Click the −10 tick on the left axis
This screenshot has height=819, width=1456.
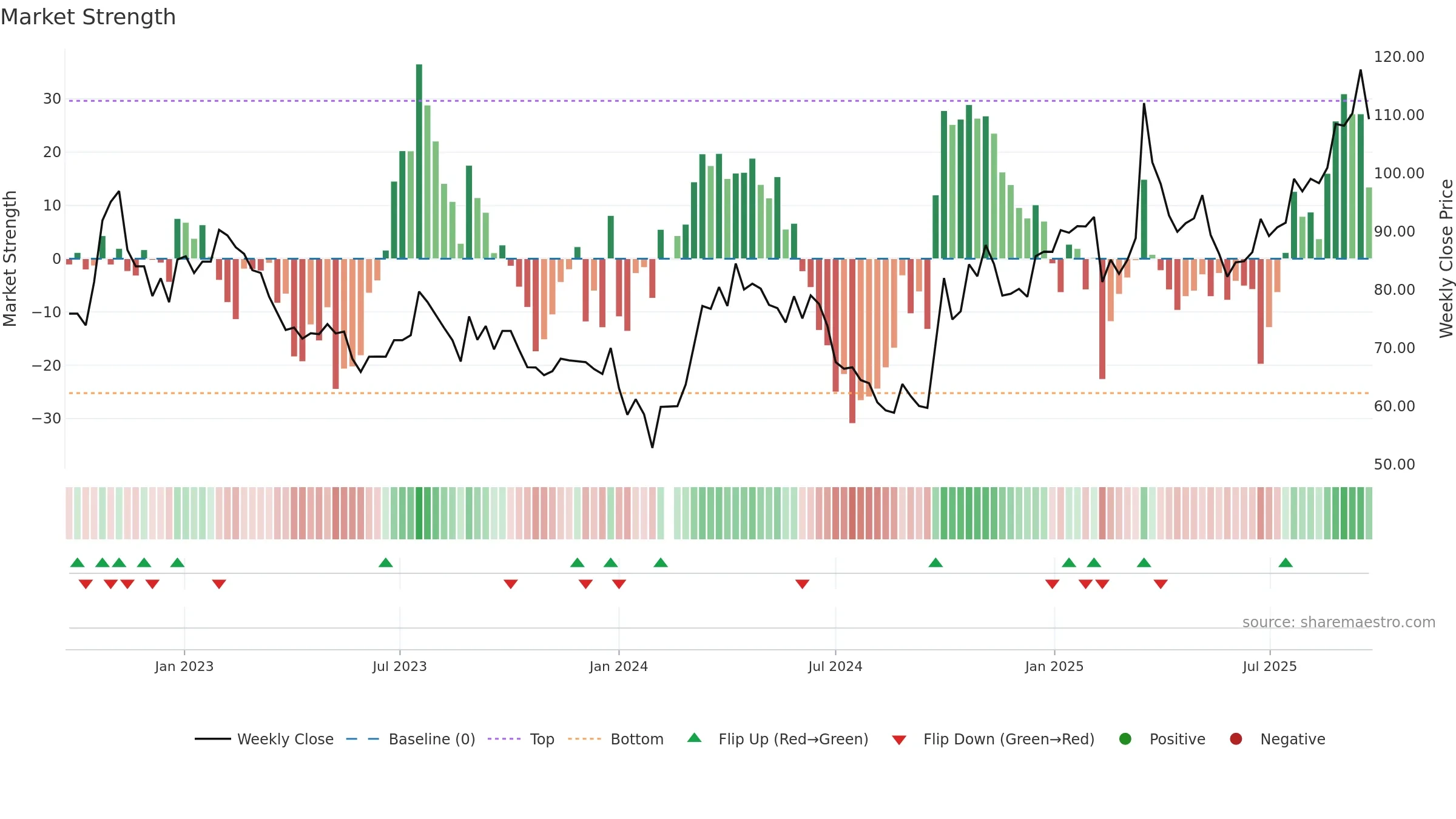point(47,312)
